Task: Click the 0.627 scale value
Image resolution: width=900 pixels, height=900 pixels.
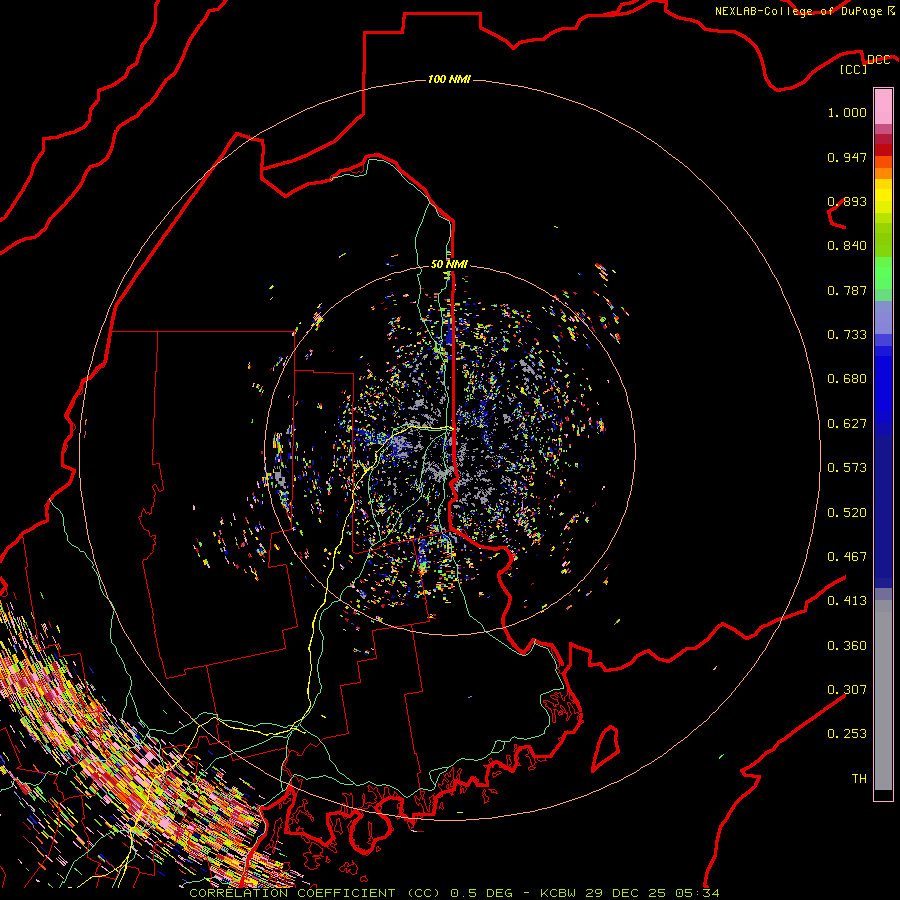Action: [847, 424]
